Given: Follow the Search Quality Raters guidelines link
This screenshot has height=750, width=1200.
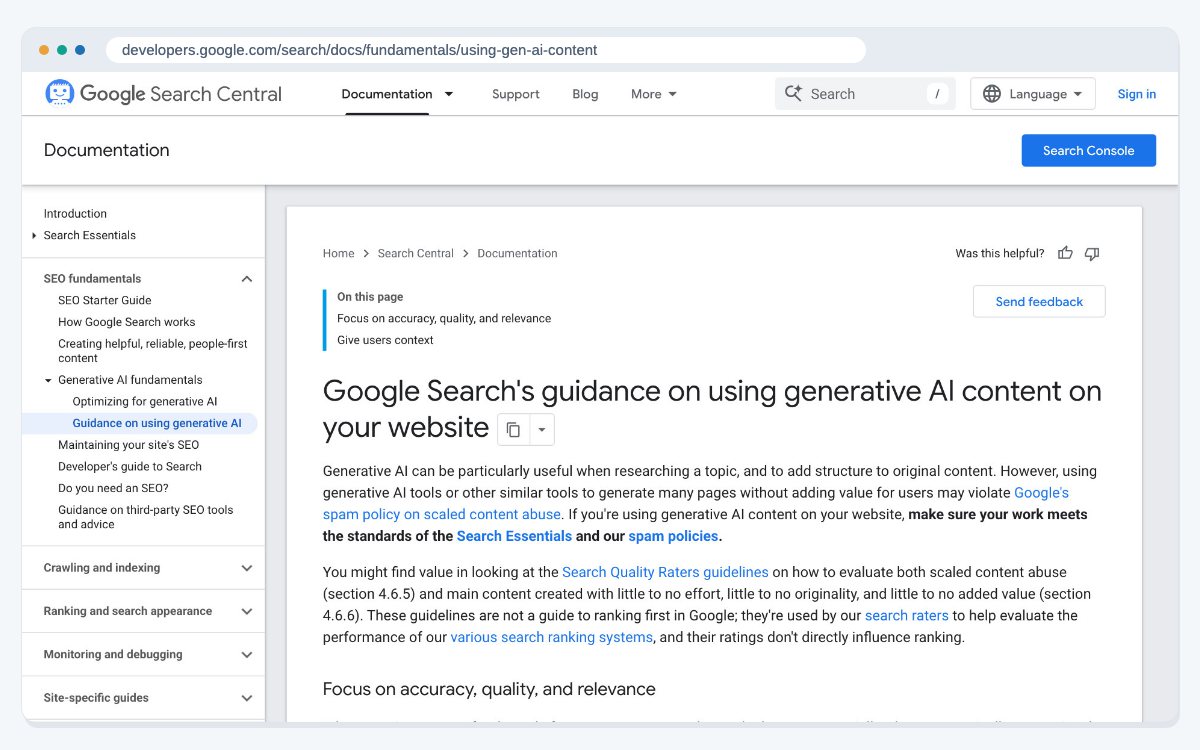Looking at the screenshot, I should coord(665,572).
